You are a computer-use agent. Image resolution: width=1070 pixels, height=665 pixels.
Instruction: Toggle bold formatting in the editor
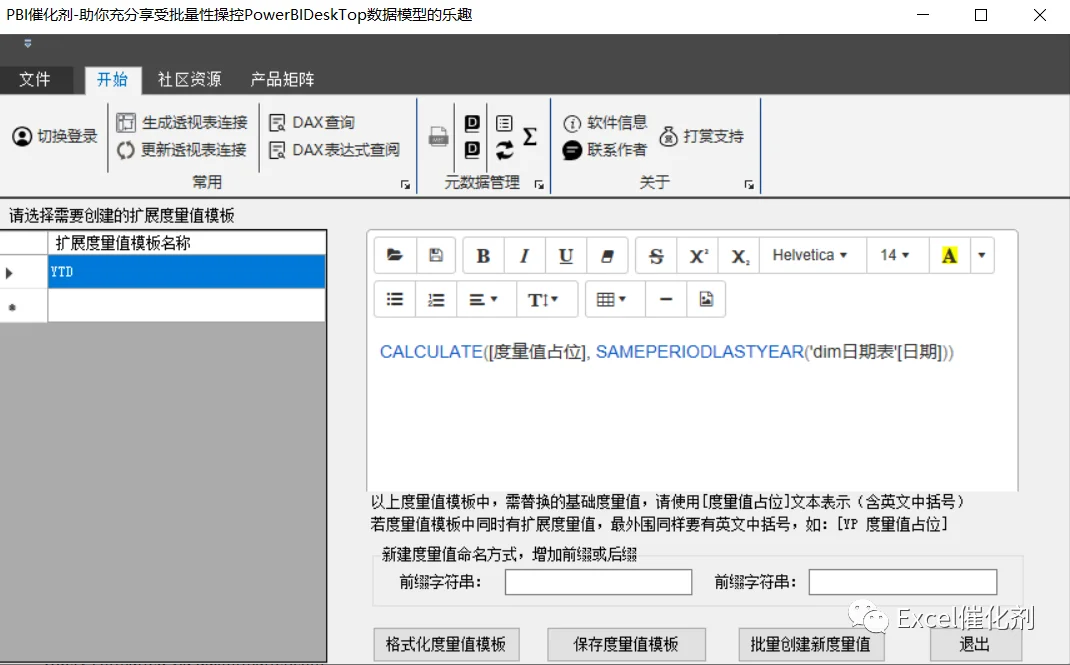483,255
